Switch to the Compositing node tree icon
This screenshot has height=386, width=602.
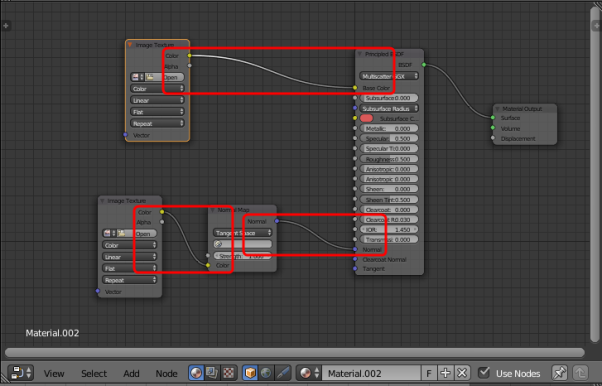click(212, 373)
